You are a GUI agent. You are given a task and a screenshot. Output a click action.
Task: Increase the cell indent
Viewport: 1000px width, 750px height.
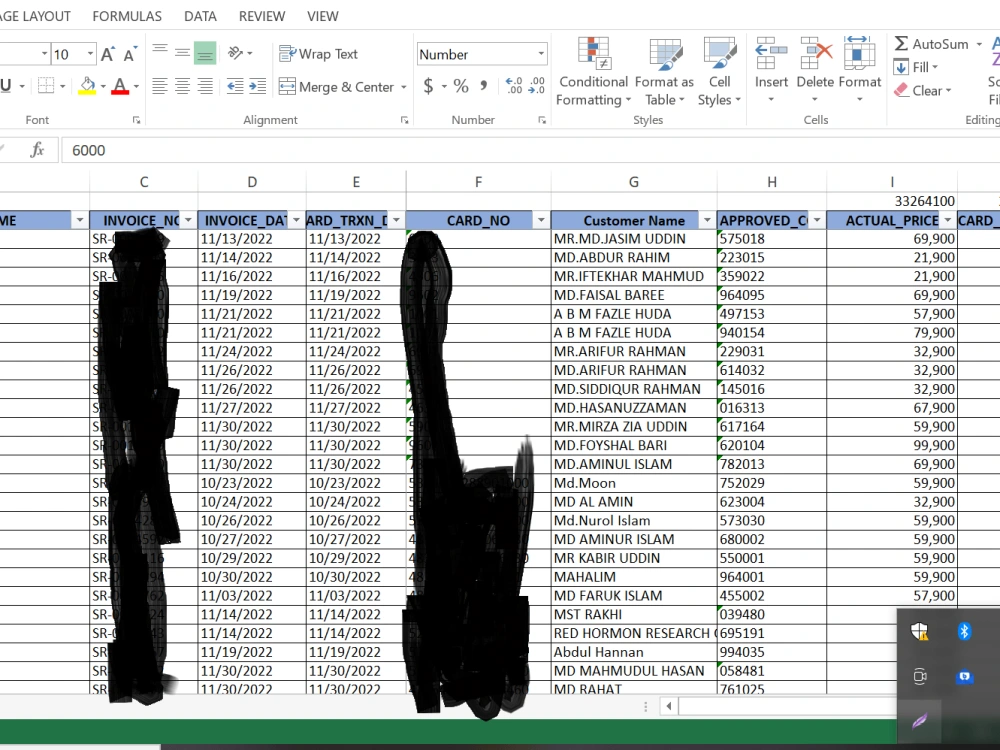point(258,86)
